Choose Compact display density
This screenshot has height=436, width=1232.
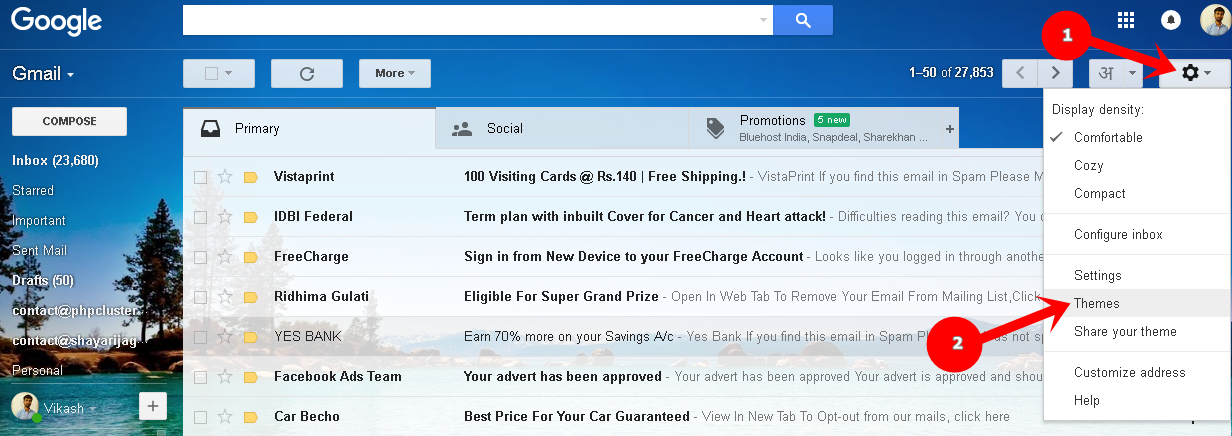(x=1099, y=193)
